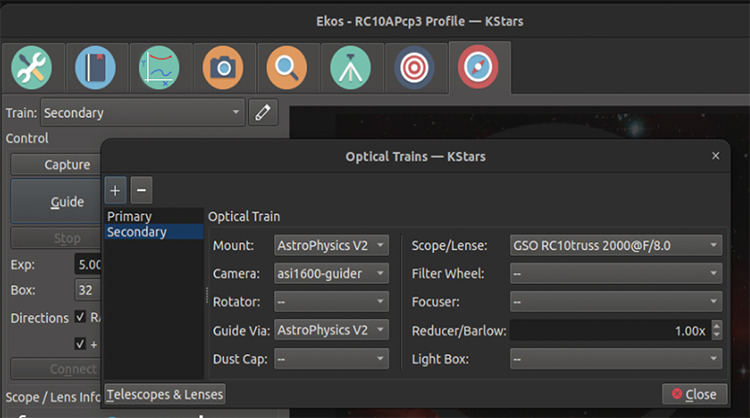Open the Align tab with target icon
The image size is (750, 418).
(415, 67)
